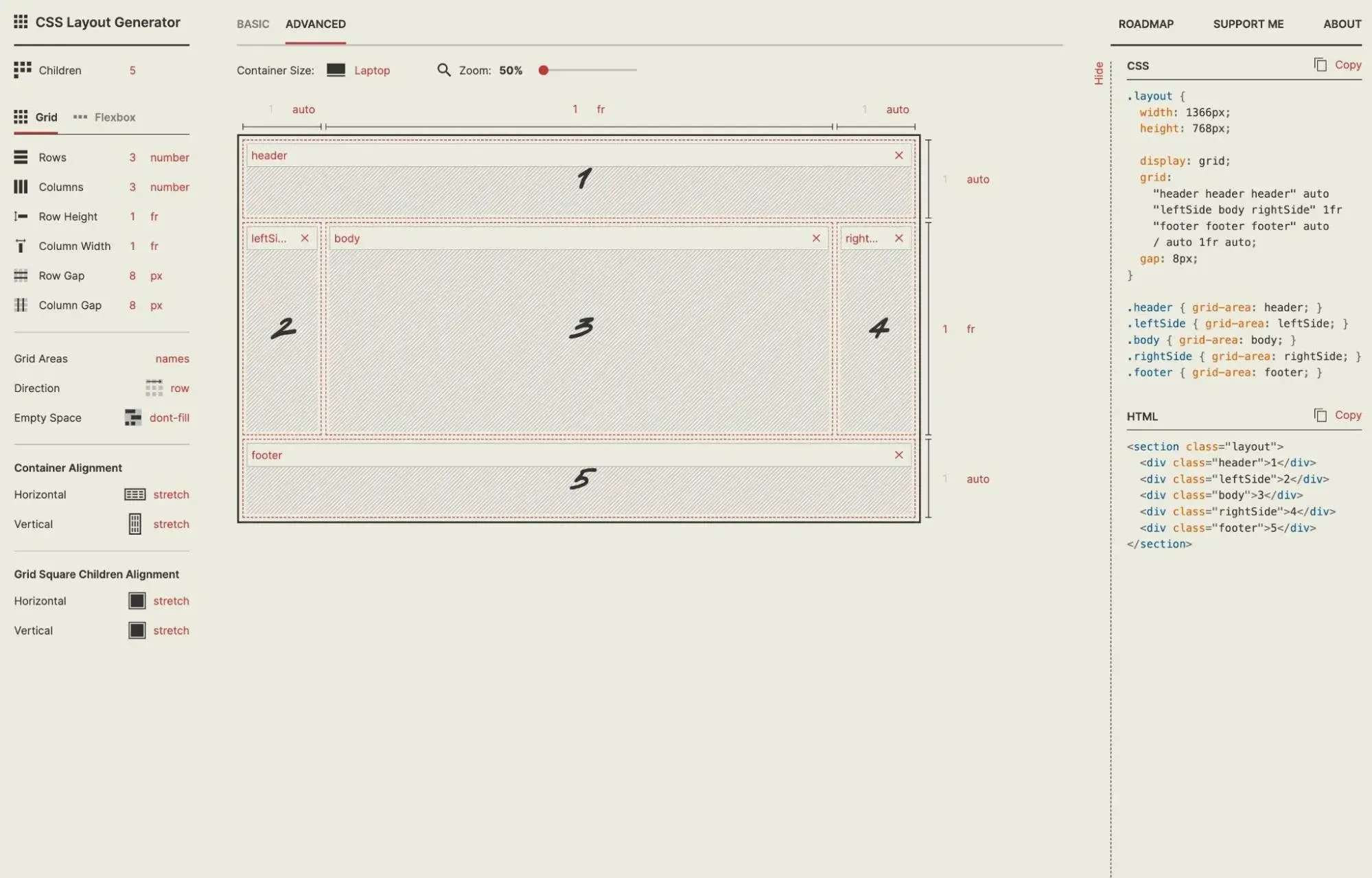The width and height of the screenshot is (1372, 878).
Task: Open the BASIC tab
Action: pyautogui.click(x=253, y=24)
